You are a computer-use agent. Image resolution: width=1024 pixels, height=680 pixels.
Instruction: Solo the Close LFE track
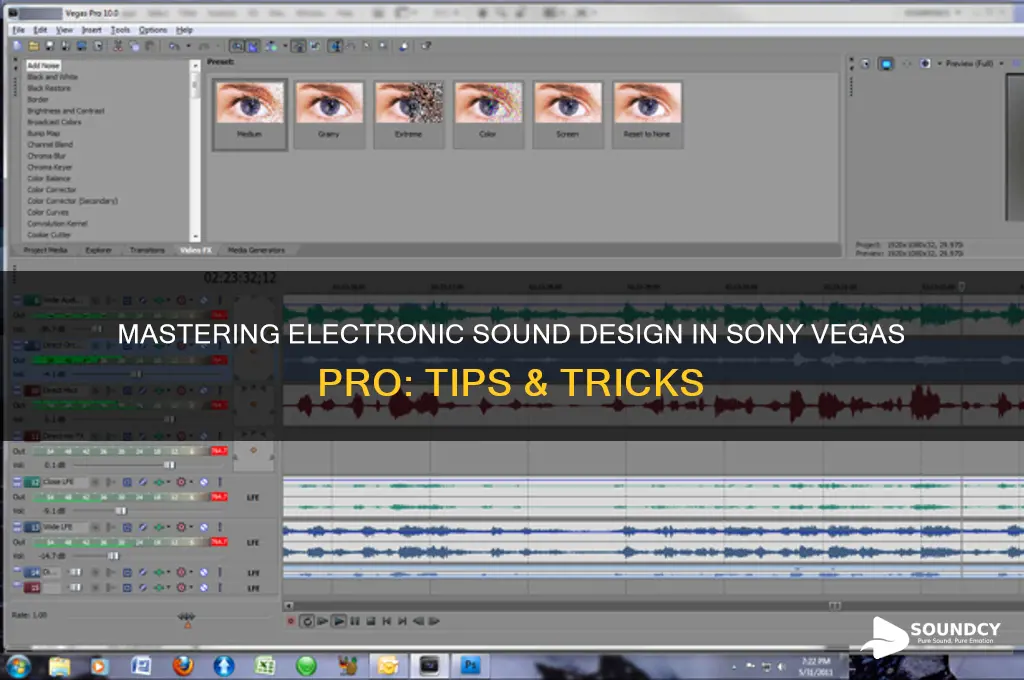220,482
